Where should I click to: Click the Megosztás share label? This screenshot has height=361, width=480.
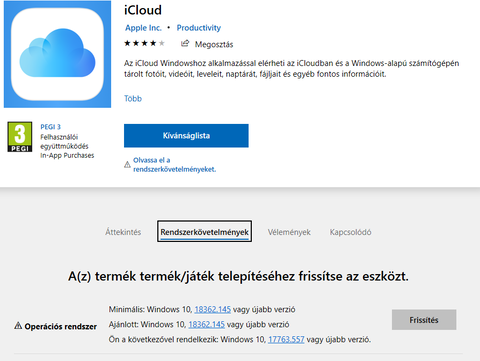pos(214,44)
